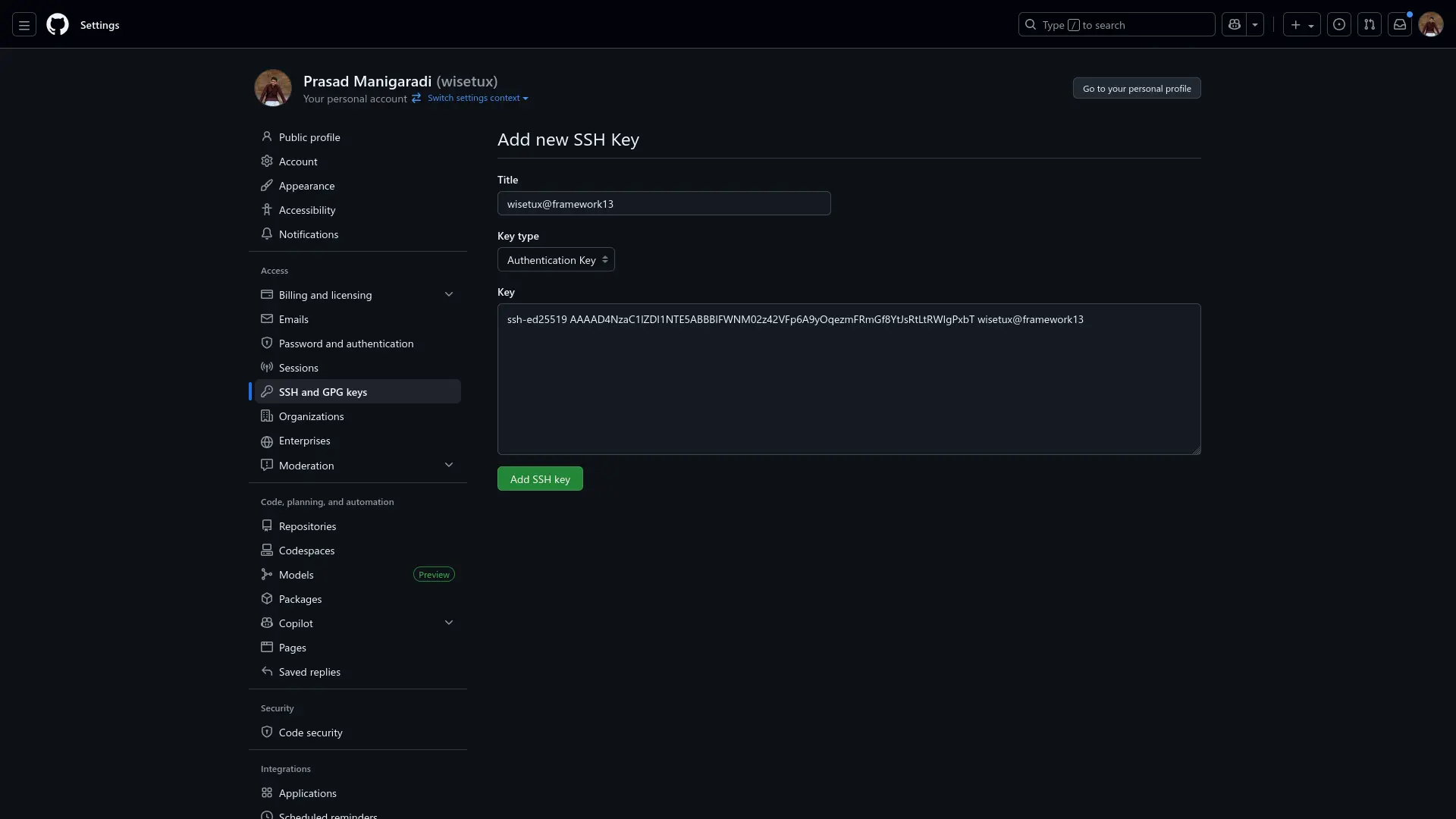Click the profile picture beside Prasad Manigaradi
Screen dimensions: 1456x819
point(273,88)
